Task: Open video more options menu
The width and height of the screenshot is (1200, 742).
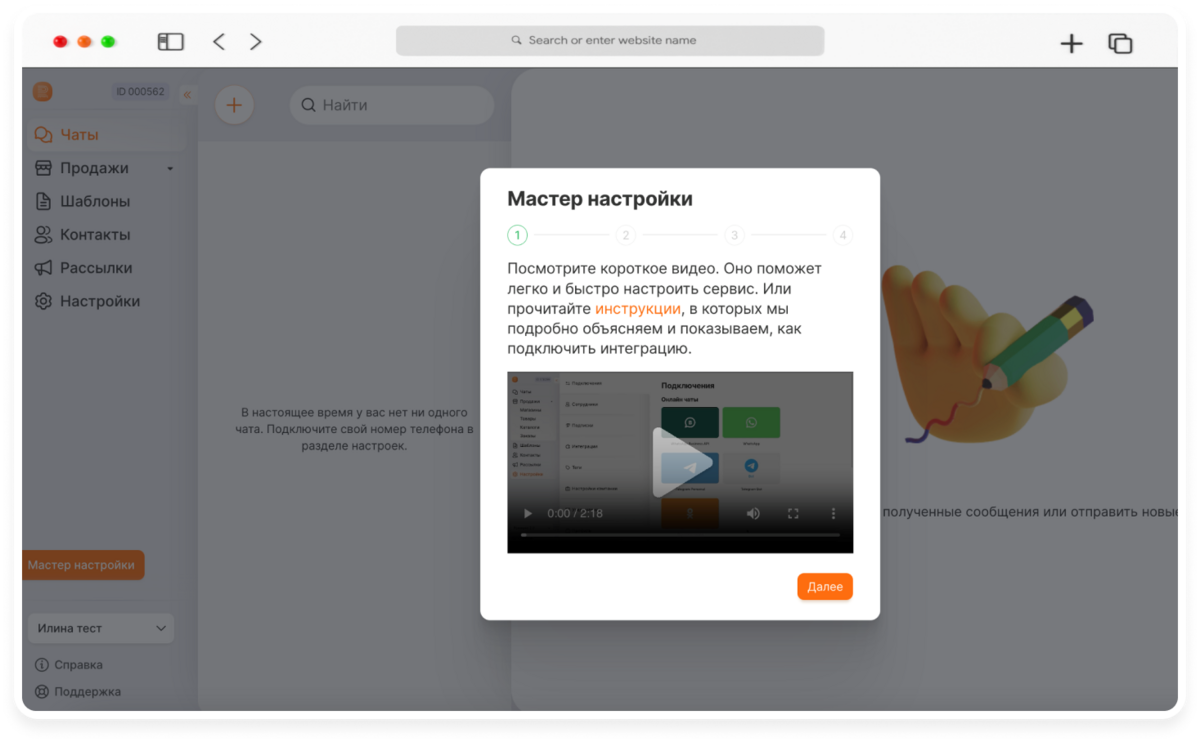Action: [833, 513]
